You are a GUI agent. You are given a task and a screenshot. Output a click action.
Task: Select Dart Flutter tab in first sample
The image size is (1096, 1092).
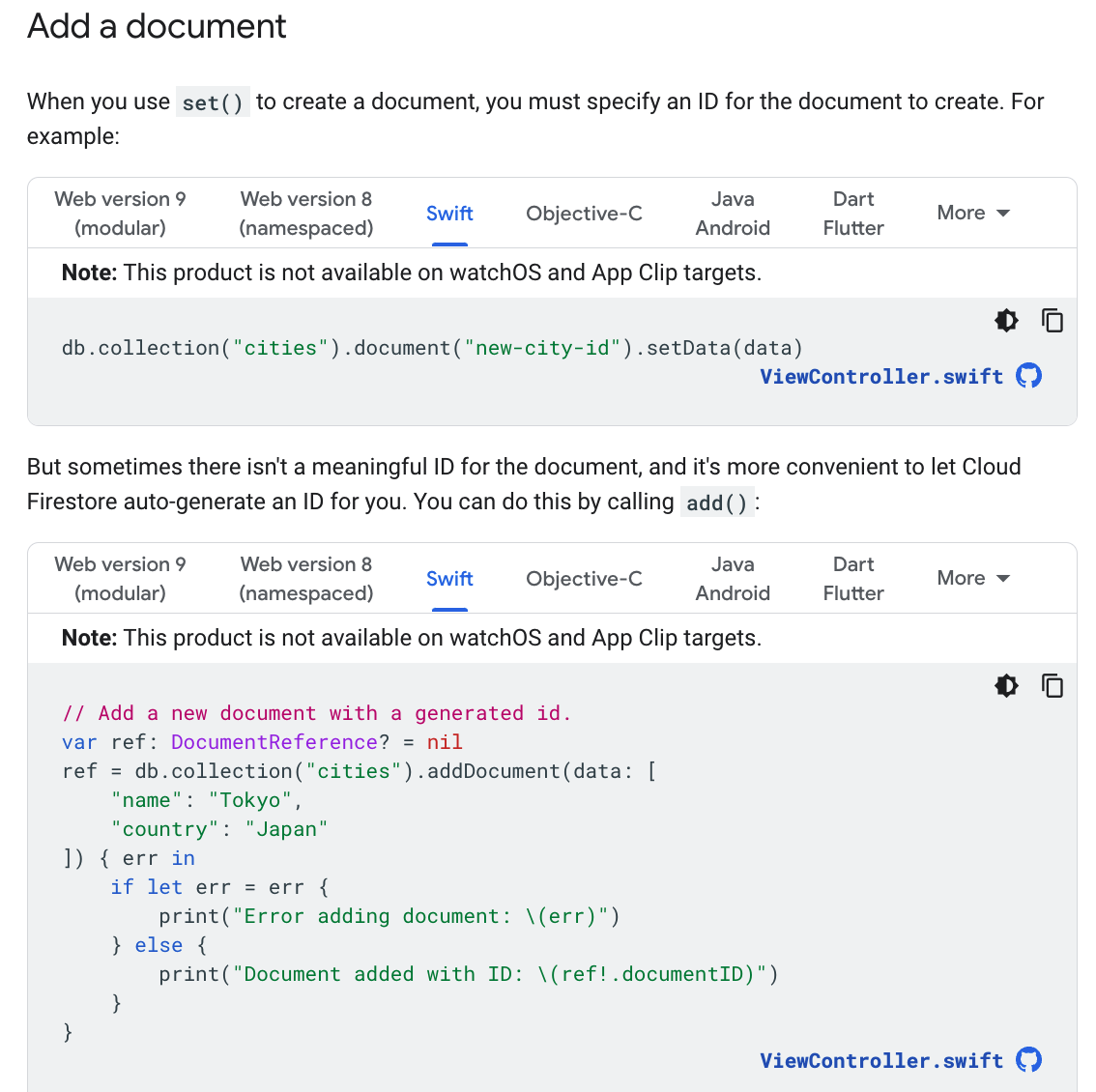click(853, 214)
